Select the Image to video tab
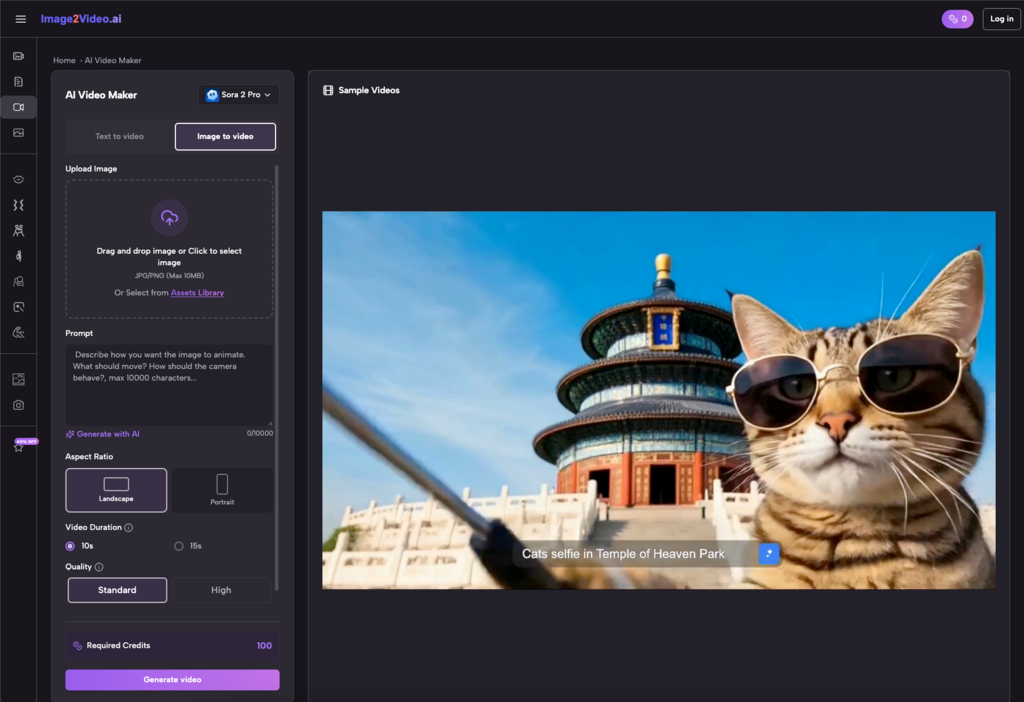The image size is (1024, 702). coord(225,136)
